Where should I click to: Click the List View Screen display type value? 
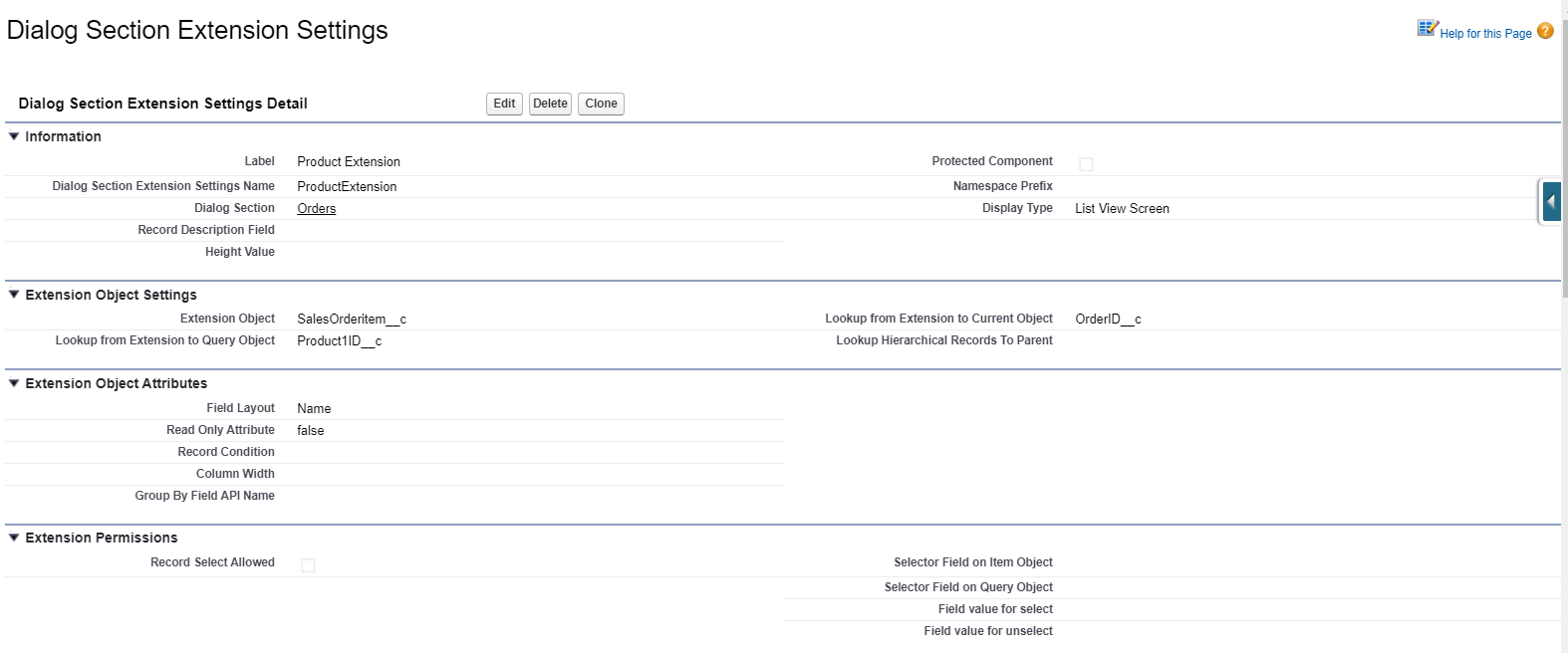coord(1122,209)
